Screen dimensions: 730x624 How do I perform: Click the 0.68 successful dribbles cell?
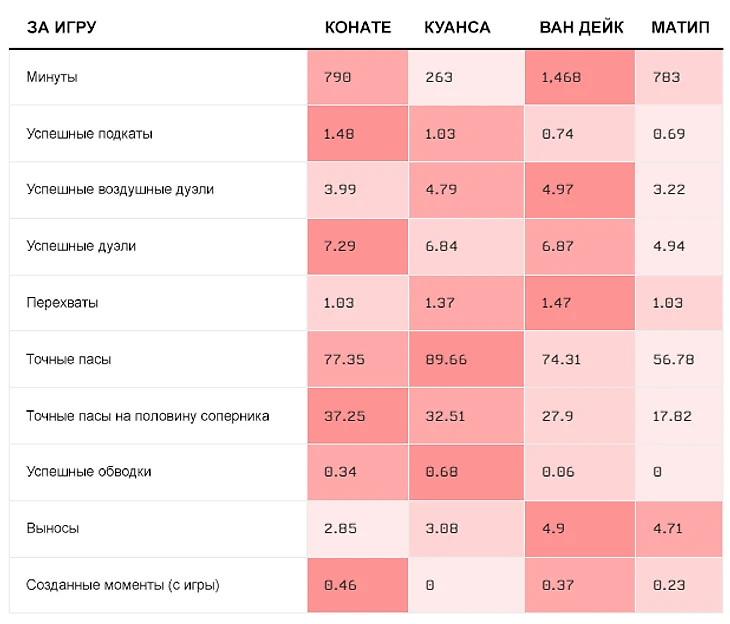466,472
